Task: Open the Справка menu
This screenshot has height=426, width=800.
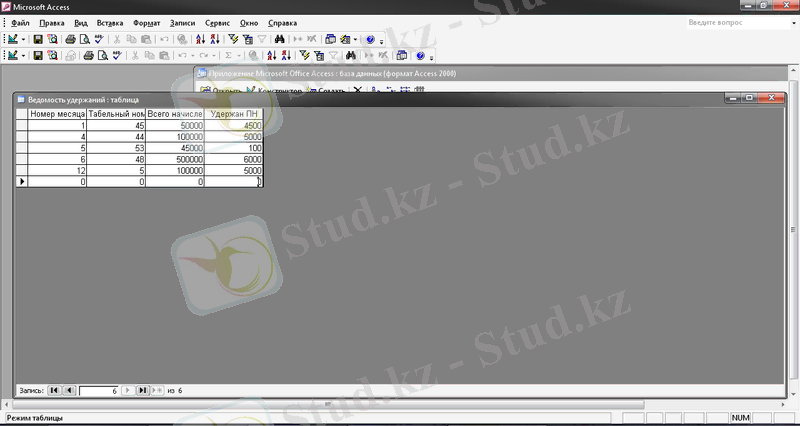Action: [x=282, y=23]
